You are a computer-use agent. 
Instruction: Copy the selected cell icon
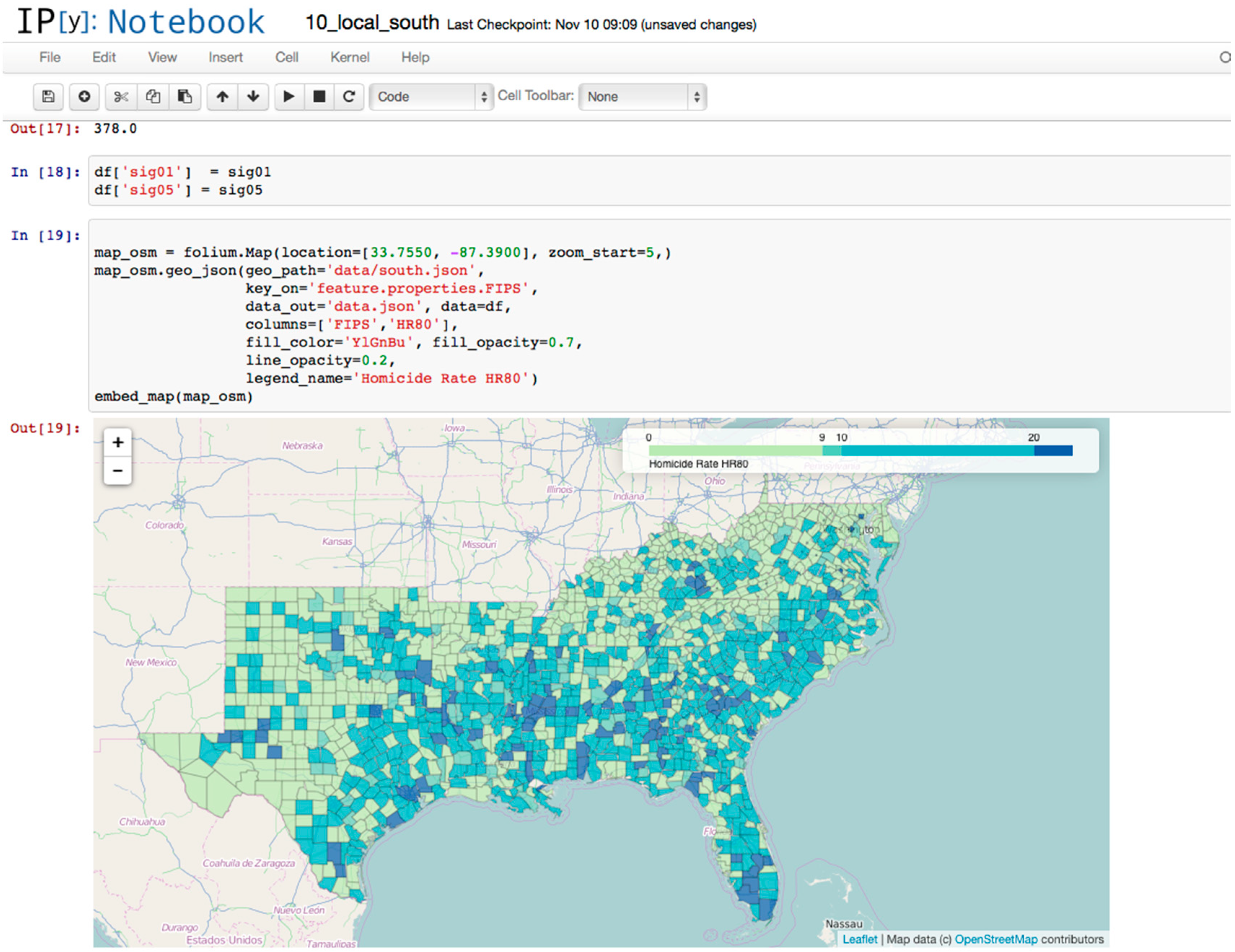click(x=153, y=97)
